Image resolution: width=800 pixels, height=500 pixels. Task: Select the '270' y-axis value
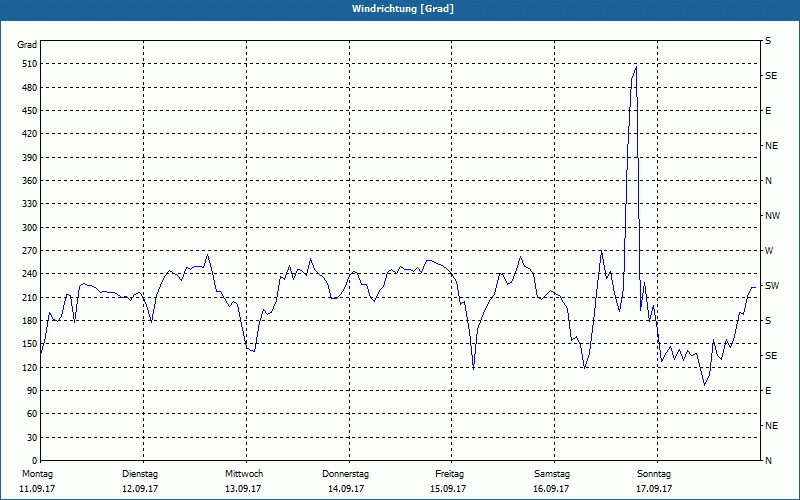point(30,251)
